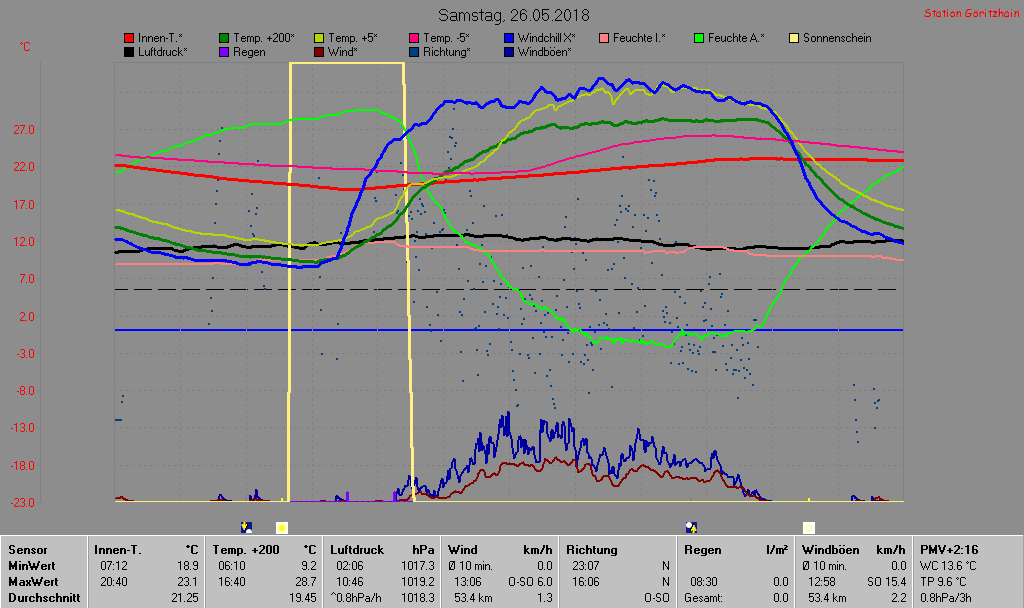Click the pale yellow Sonnenschein swatch

[x=793, y=38]
